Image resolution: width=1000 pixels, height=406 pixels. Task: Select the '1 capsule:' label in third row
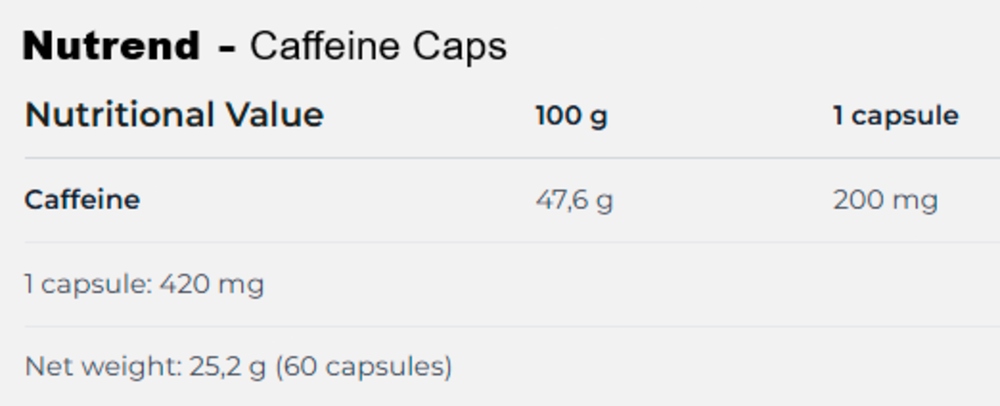pyautogui.click(x=87, y=285)
